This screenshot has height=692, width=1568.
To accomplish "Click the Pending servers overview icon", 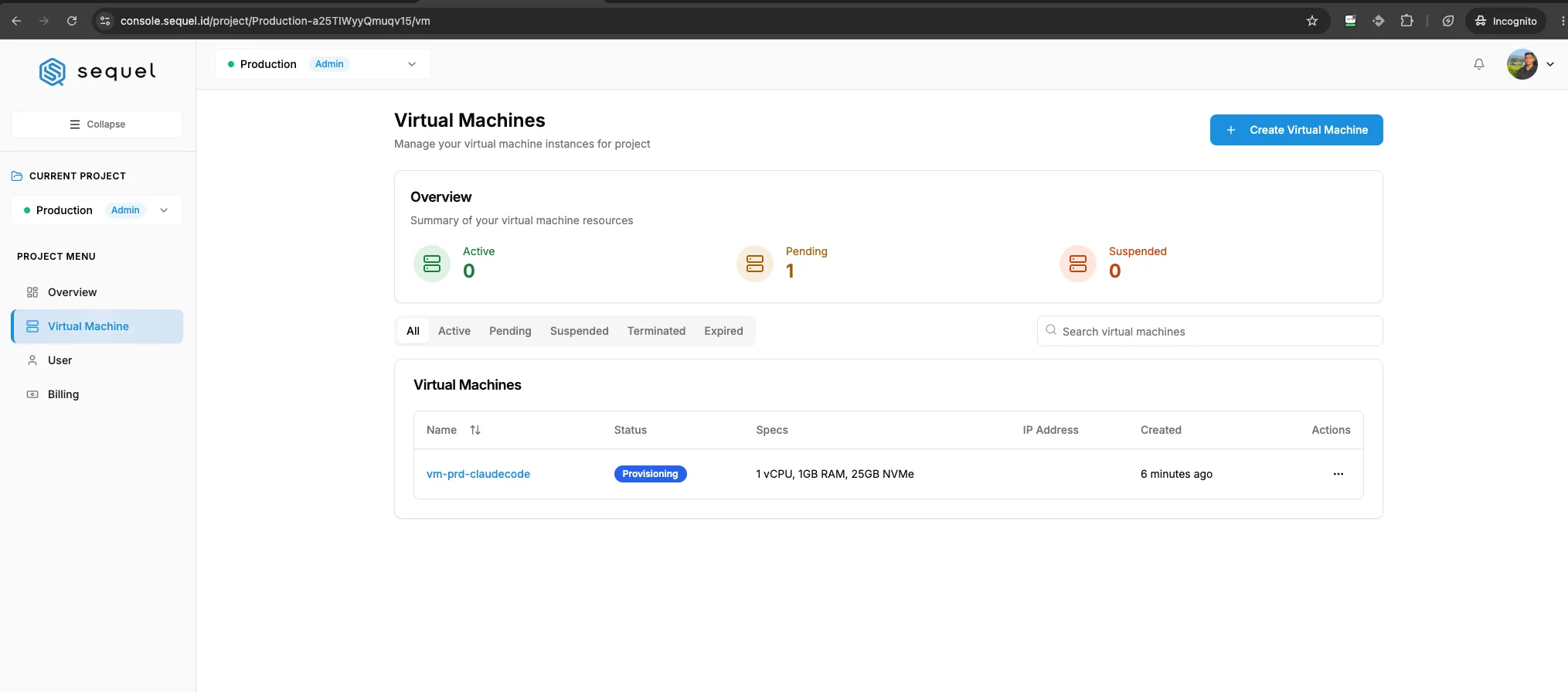I will click(x=755, y=264).
